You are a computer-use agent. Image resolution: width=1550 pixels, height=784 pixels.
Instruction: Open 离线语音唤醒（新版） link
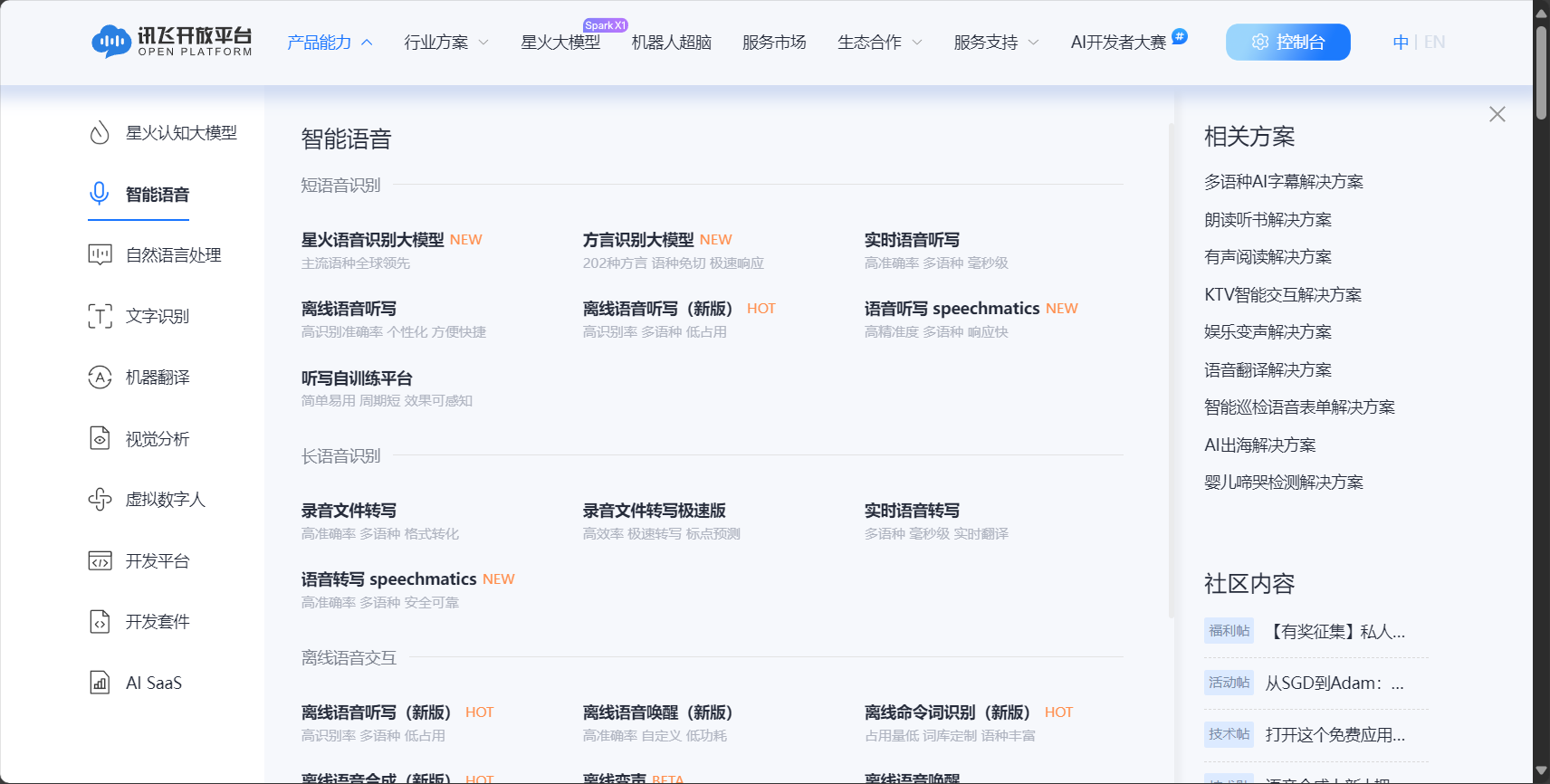[x=658, y=712]
